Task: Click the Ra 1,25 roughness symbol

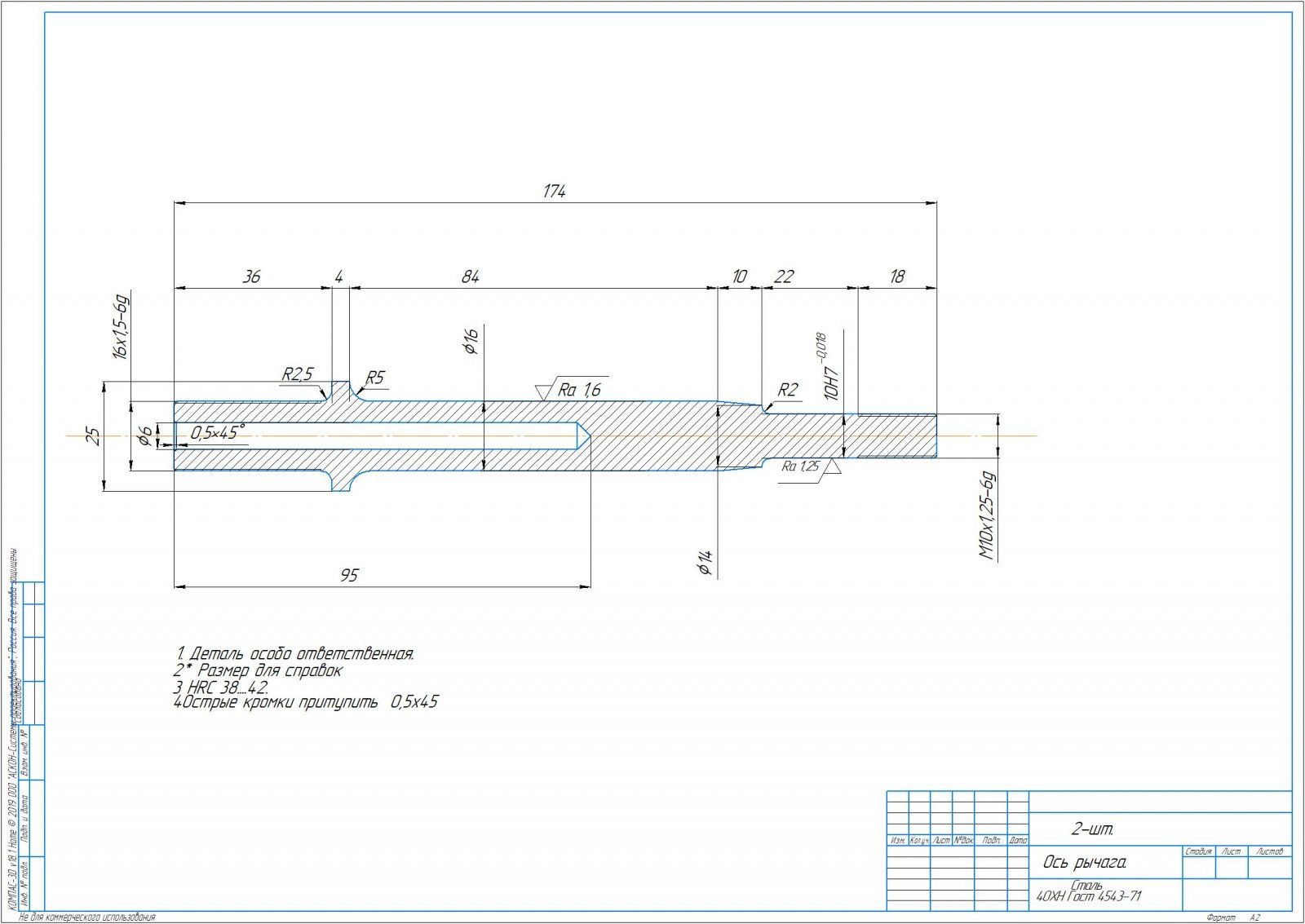Action: pyautogui.click(x=802, y=467)
